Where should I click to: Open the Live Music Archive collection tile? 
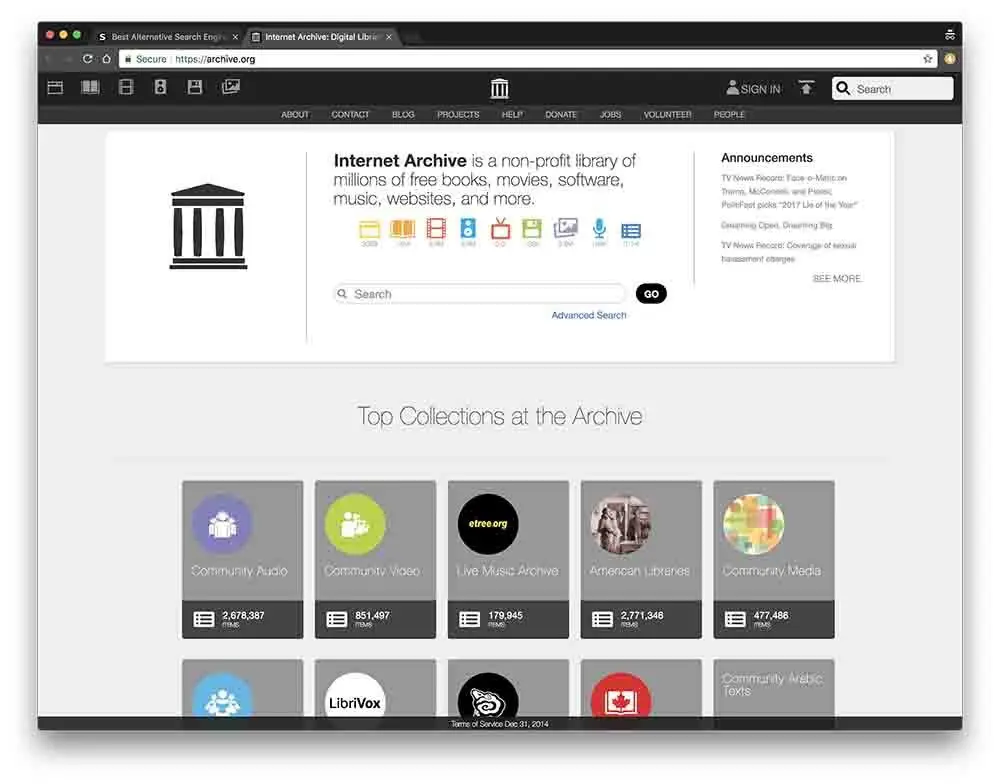(x=508, y=559)
